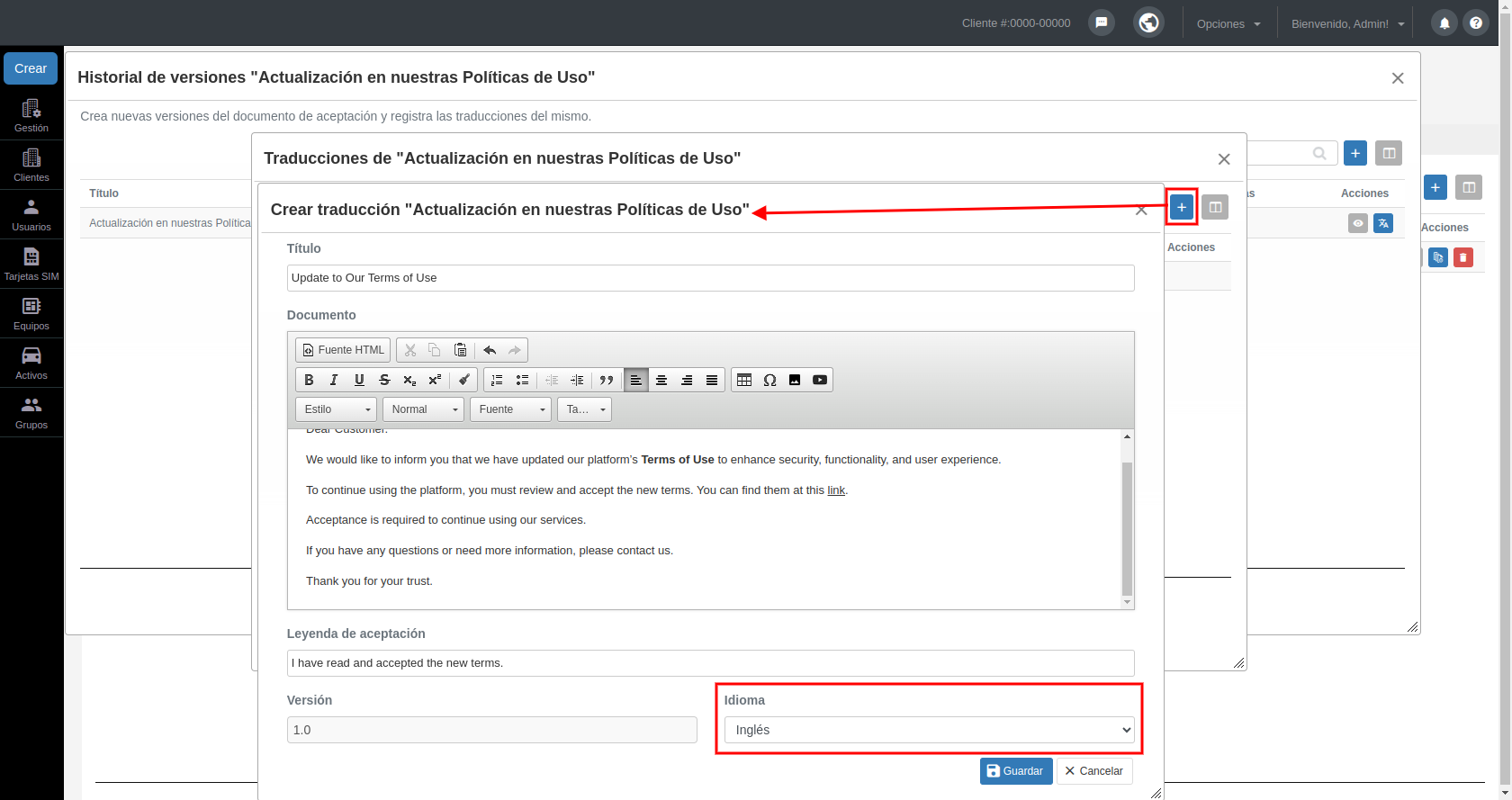Align text left

tap(636, 380)
